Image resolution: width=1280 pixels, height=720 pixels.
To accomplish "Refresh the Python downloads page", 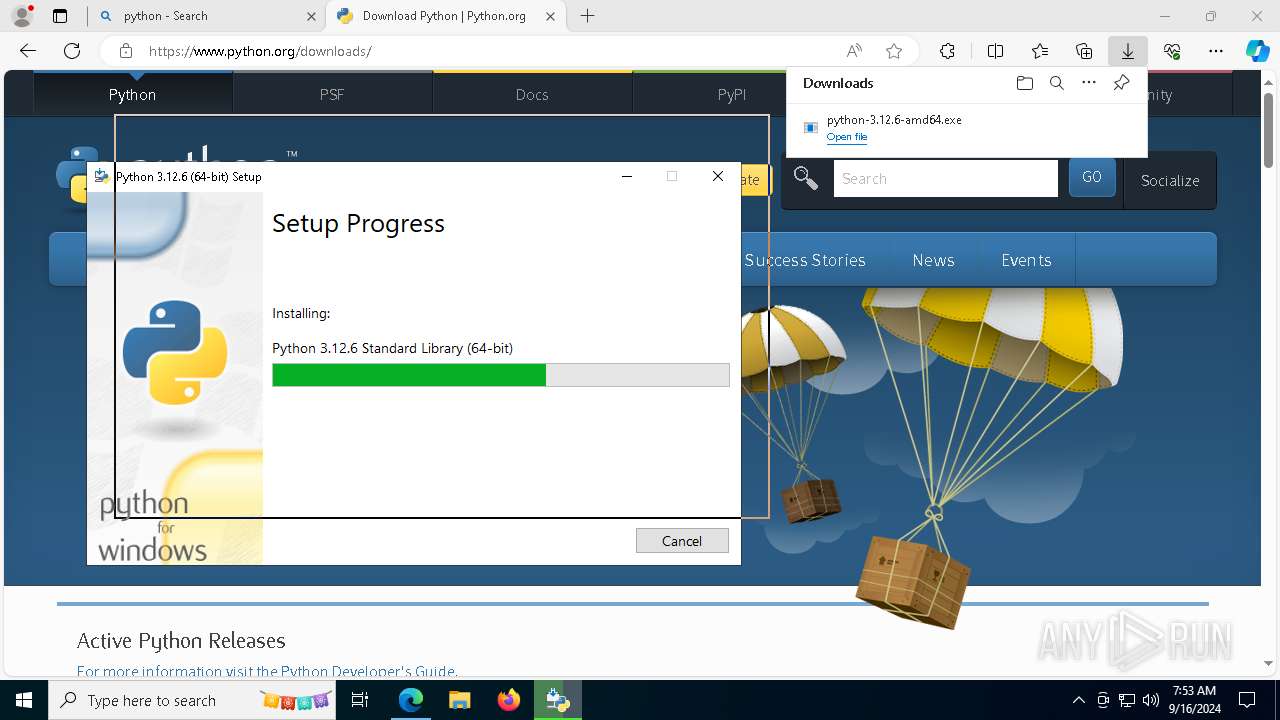I will point(72,51).
